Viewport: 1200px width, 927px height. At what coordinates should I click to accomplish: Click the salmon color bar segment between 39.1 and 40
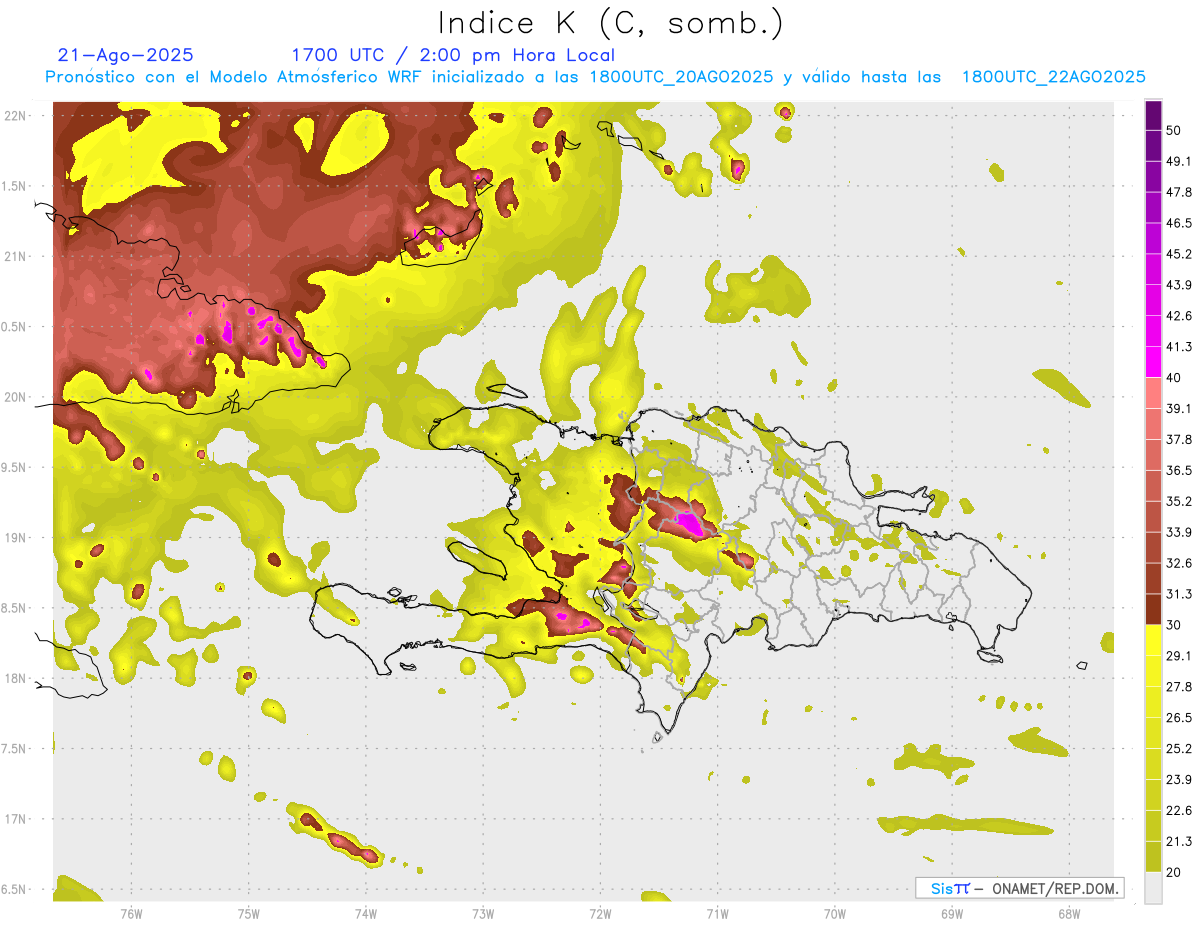(1153, 393)
